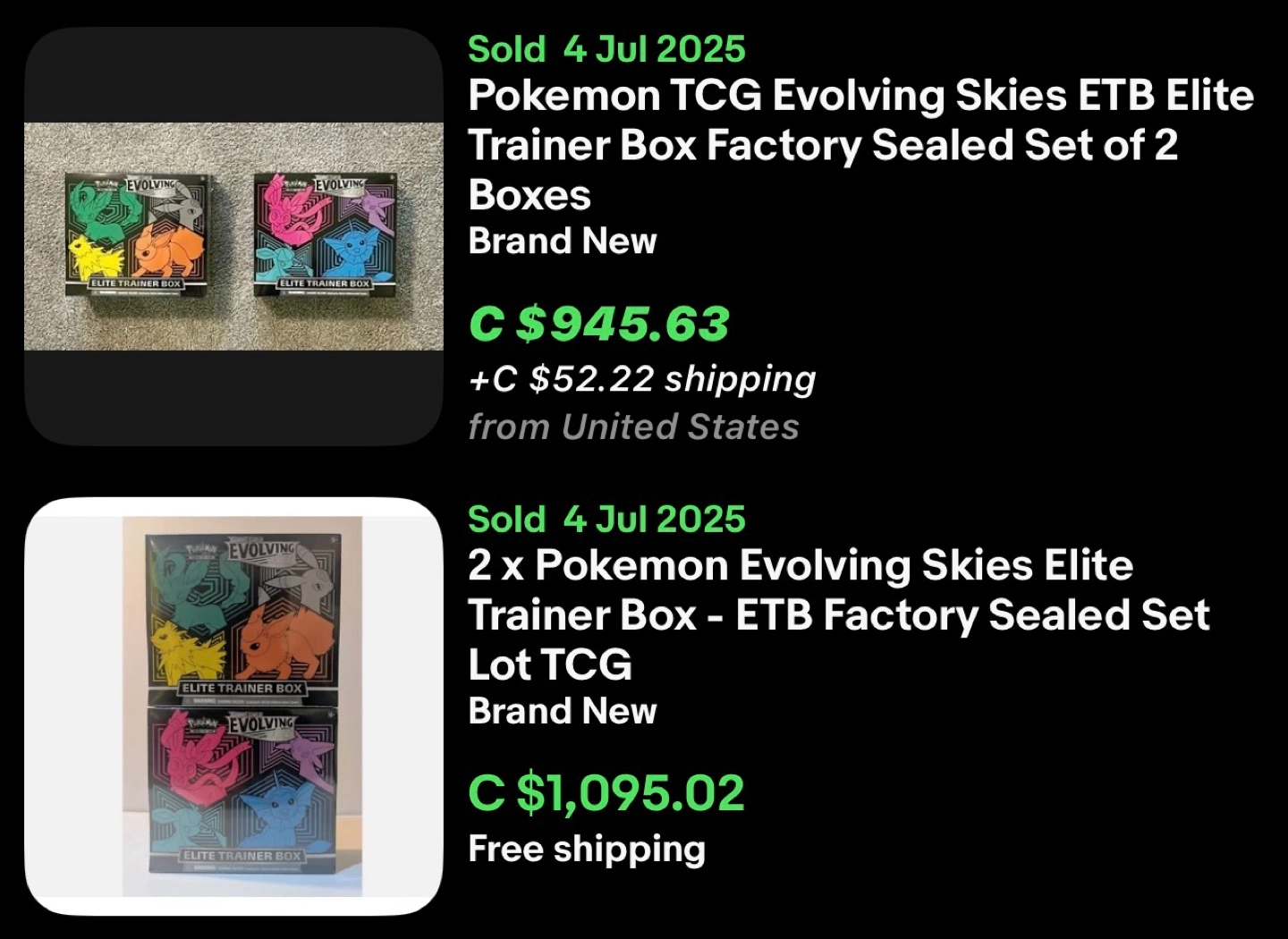Image resolution: width=1288 pixels, height=939 pixels.
Task: Click the green Leafeon box in first thumbnail
Action: [x=140, y=234]
